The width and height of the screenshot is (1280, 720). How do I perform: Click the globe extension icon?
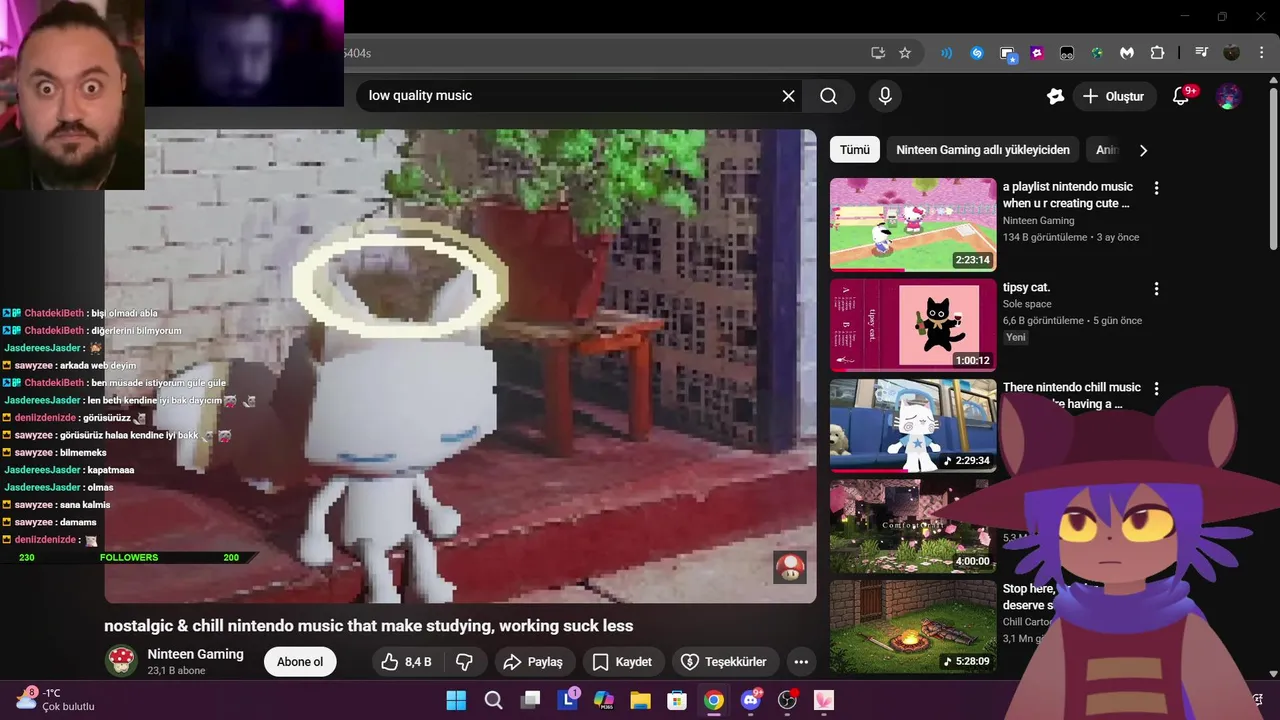point(1097,53)
